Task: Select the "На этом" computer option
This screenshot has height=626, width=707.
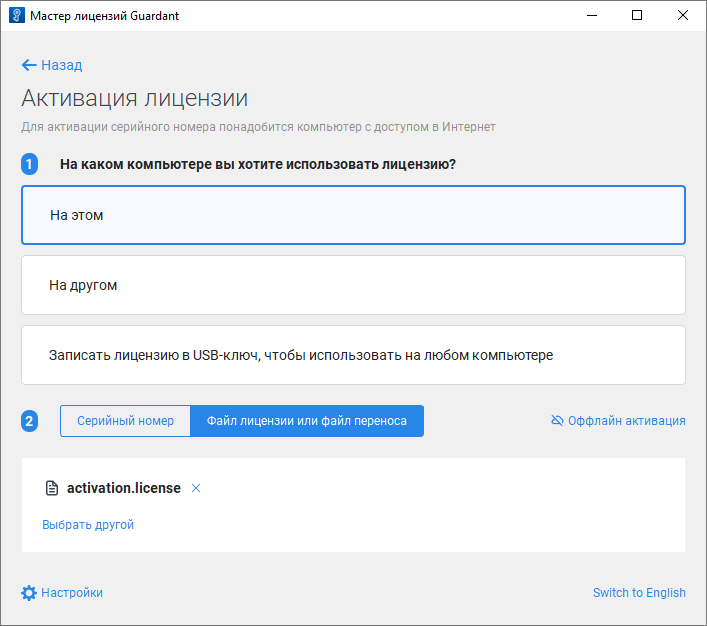Action: coord(353,215)
